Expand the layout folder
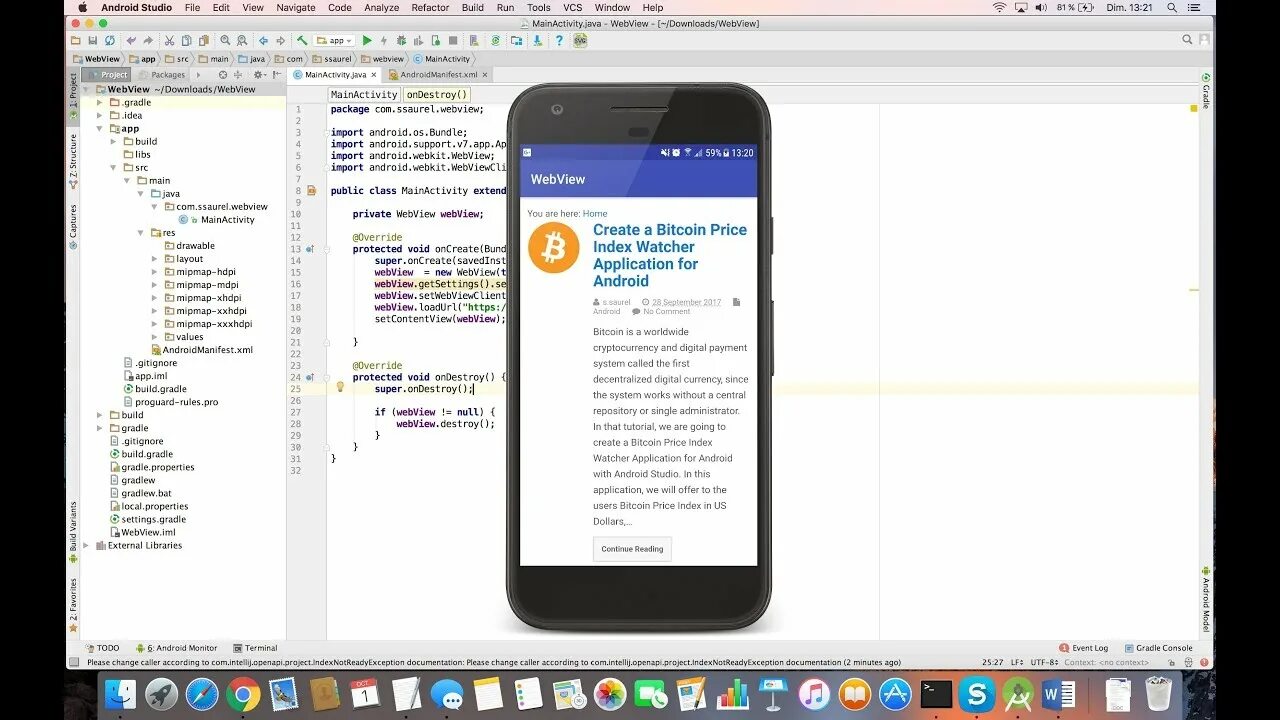The height and width of the screenshot is (720, 1280). tap(155, 258)
